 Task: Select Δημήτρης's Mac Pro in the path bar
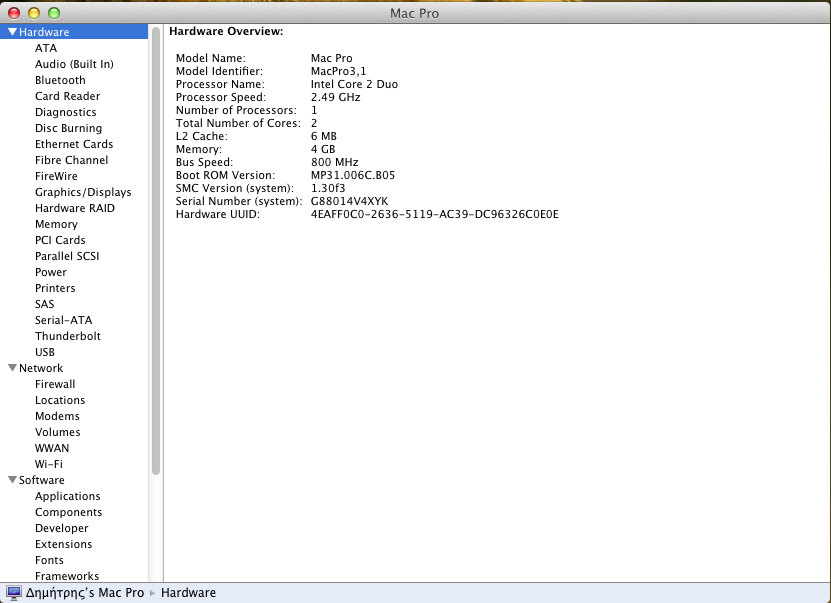pos(85,592)
